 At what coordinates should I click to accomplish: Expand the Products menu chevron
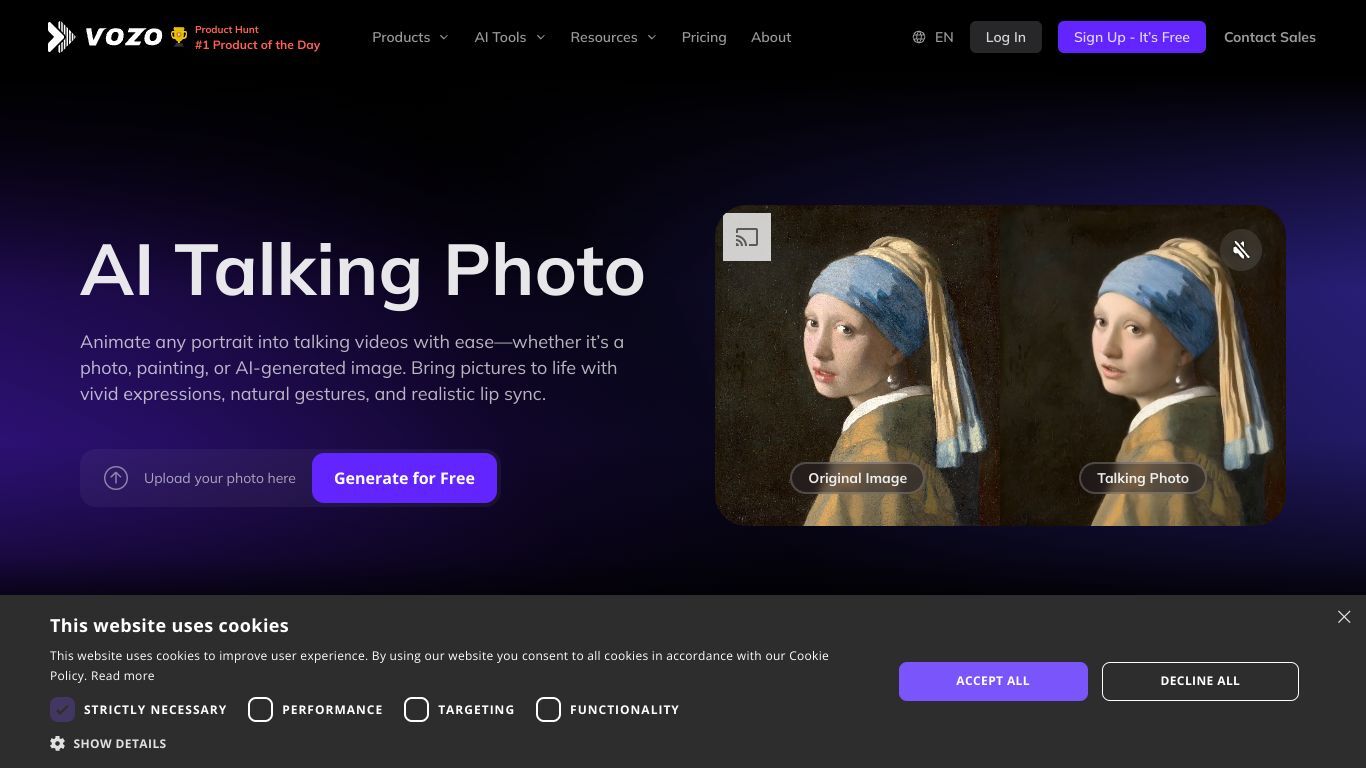[444, 37]
